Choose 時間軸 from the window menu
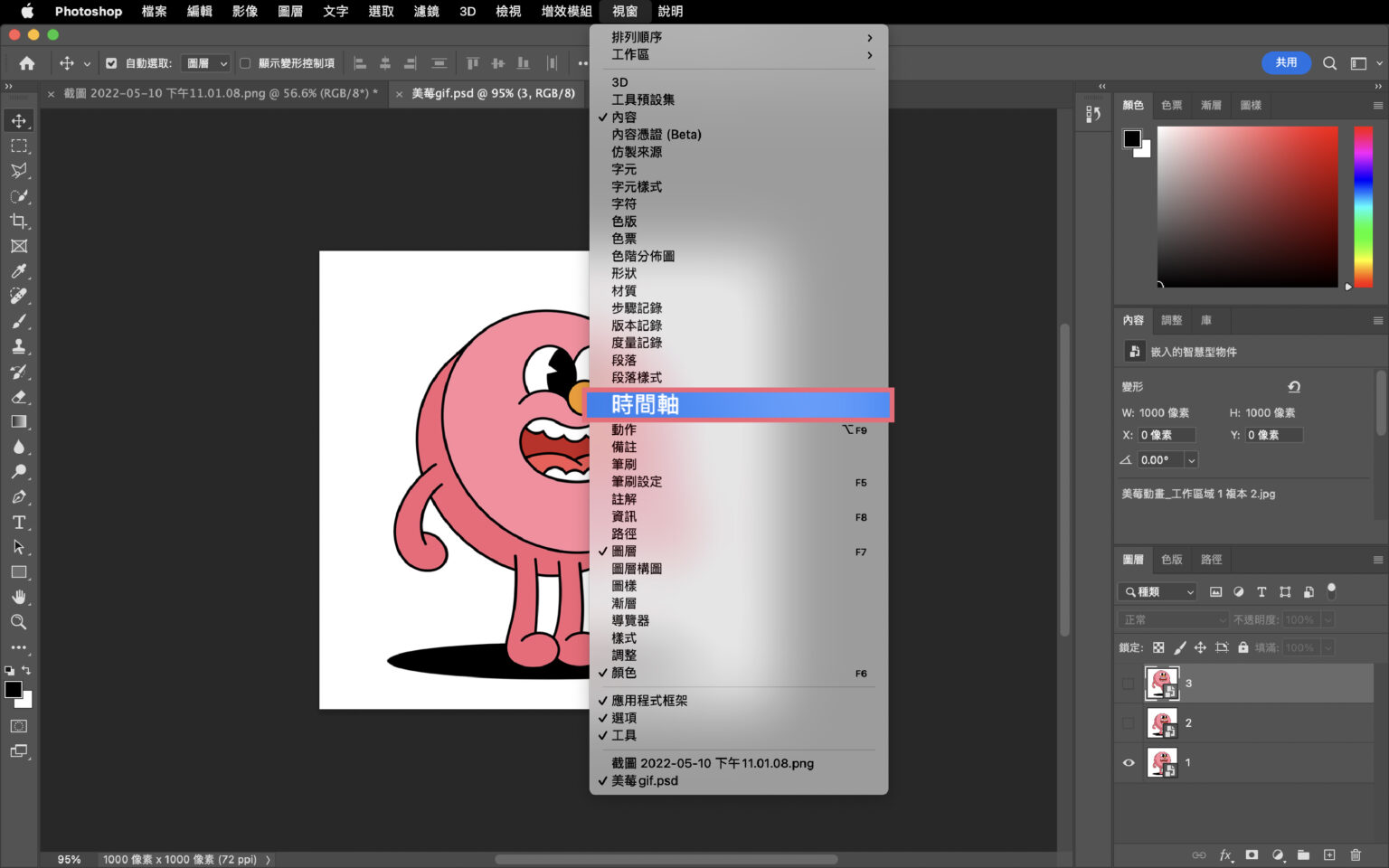Screen dimensions: 1389x868 click(740, 404)
